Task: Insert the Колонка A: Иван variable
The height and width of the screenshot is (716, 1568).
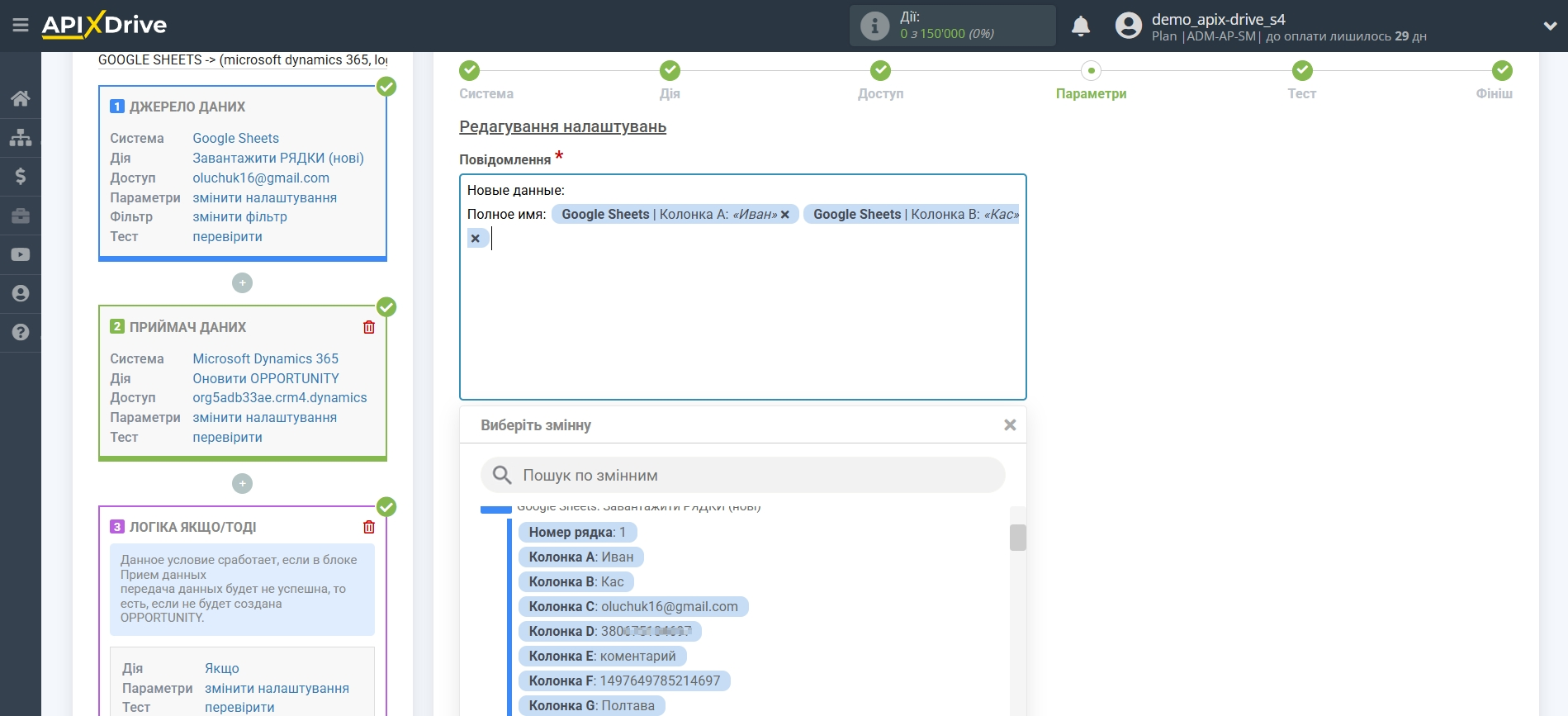Action: pyautogui.click(x=581, y=557)
